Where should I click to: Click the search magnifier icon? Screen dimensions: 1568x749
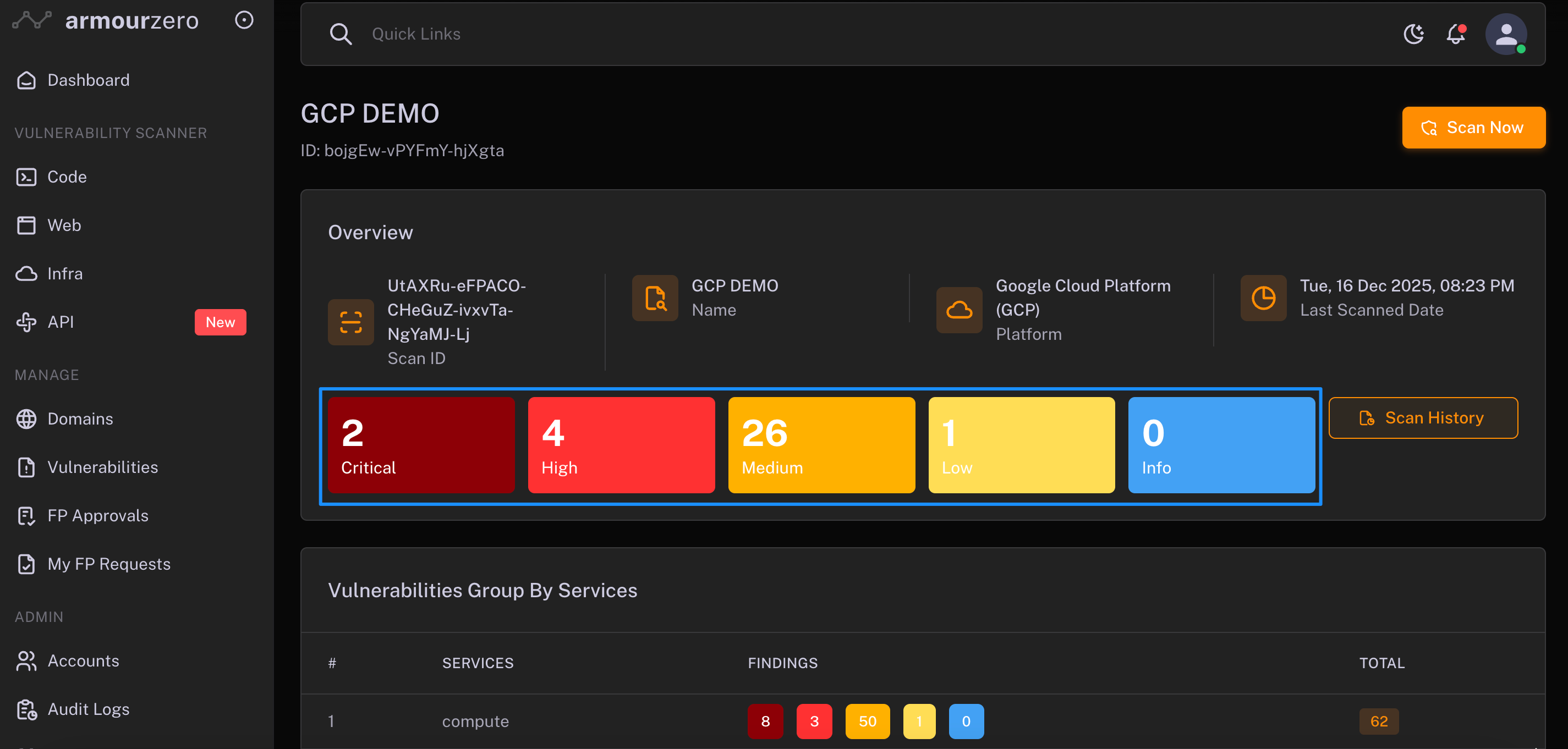click(340, 34)
